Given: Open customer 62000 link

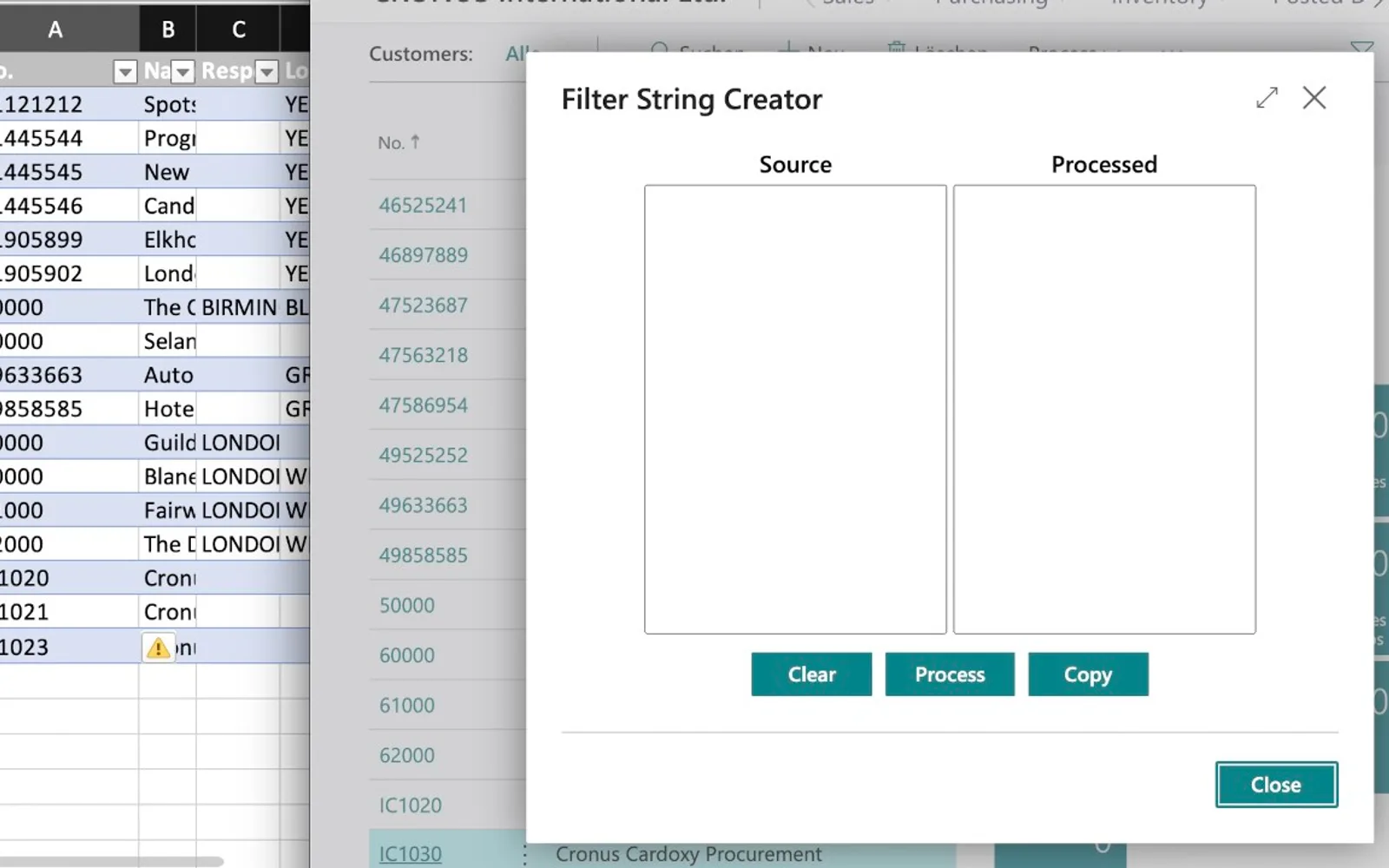Looking at the screenshot, I should [x=406, y=755].
